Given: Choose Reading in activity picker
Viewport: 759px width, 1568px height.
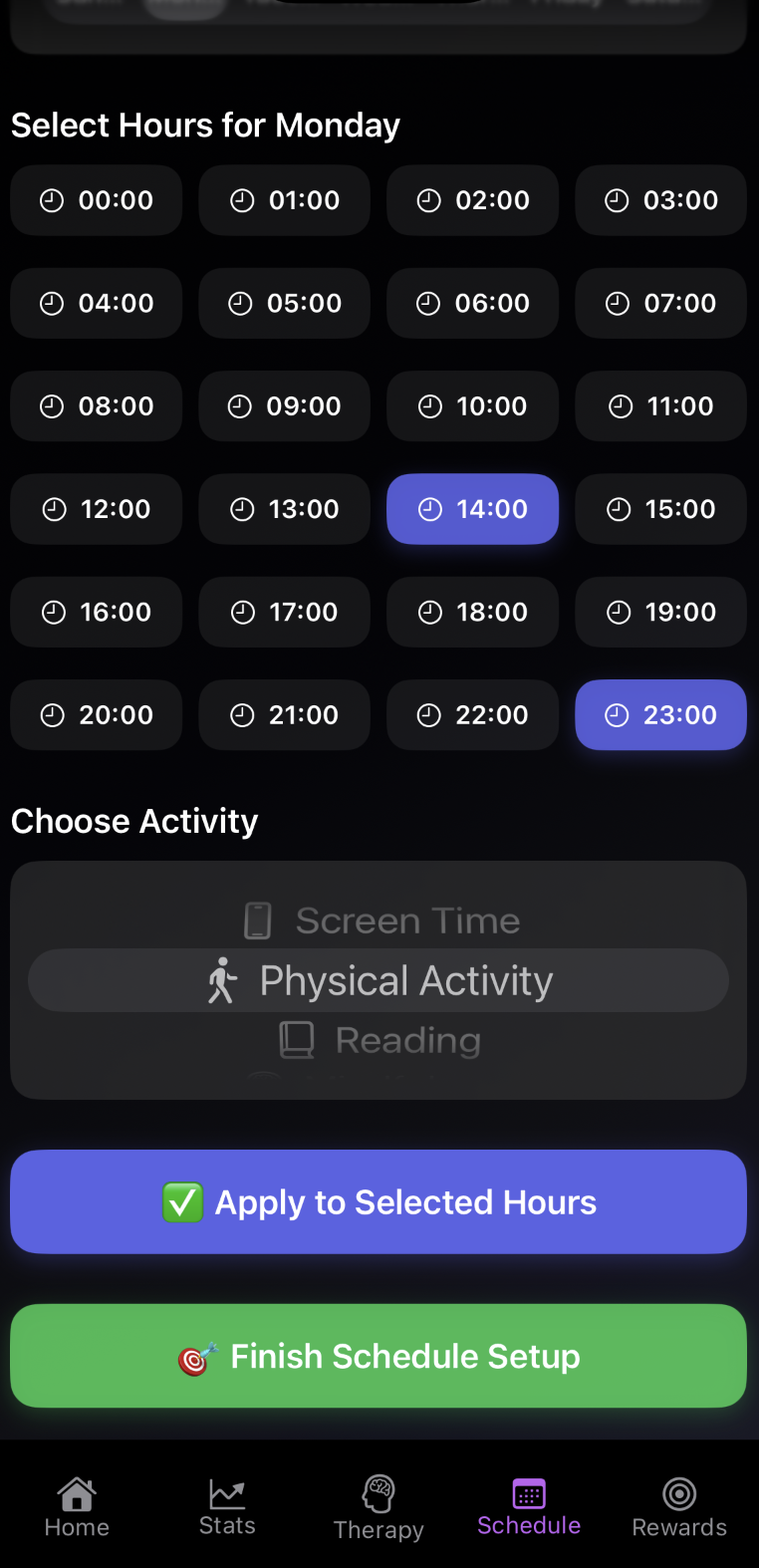Looking at the screenshot, I should (408, 1040).
